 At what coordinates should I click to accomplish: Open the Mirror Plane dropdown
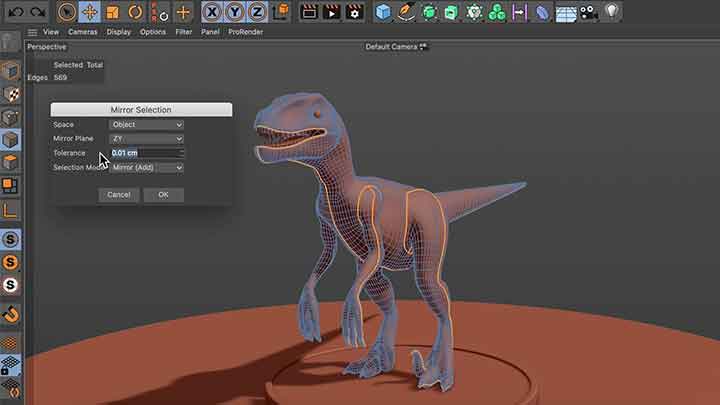(x=146, y=139)
